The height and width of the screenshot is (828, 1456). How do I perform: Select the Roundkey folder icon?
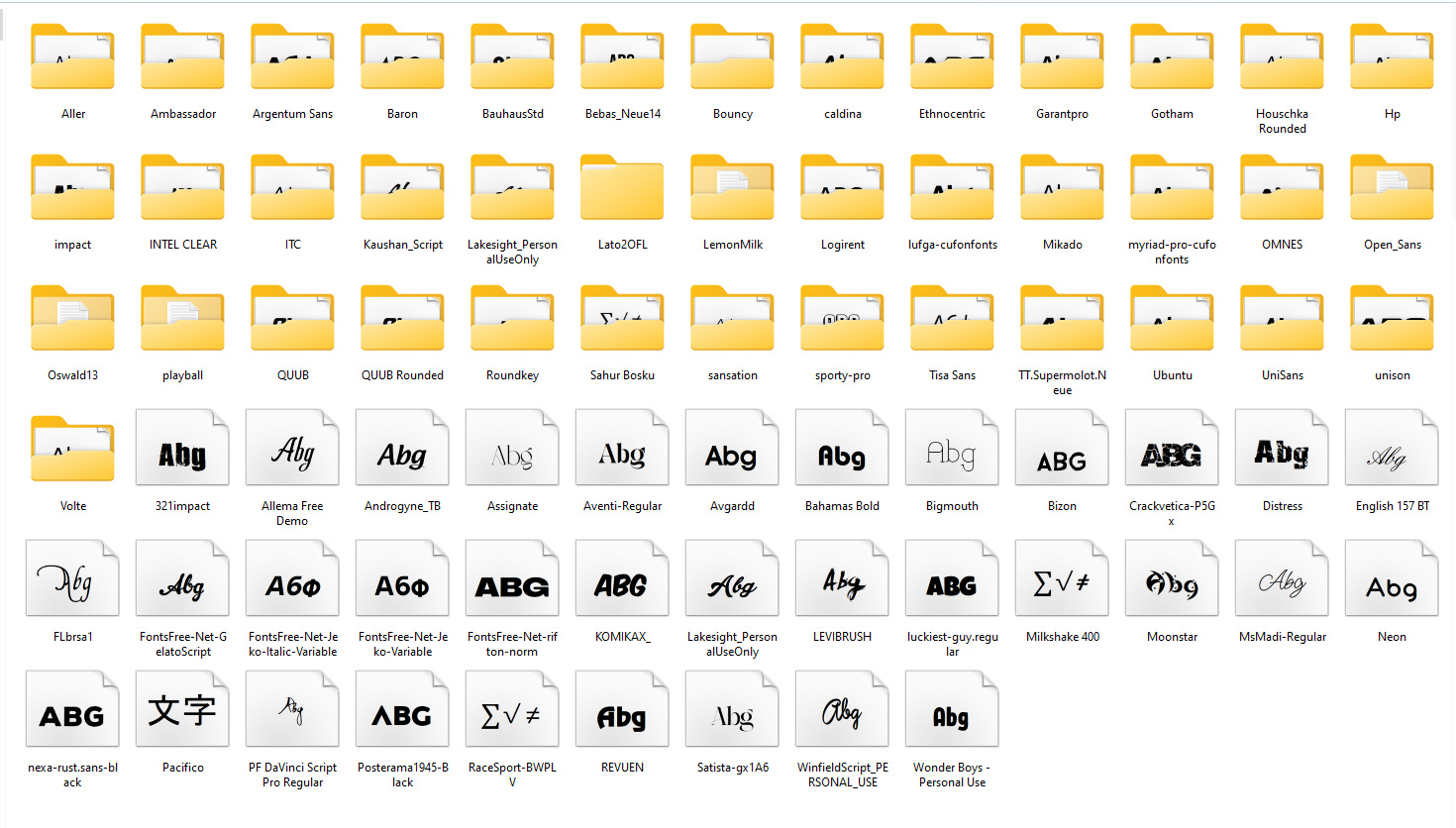(512, 319)
